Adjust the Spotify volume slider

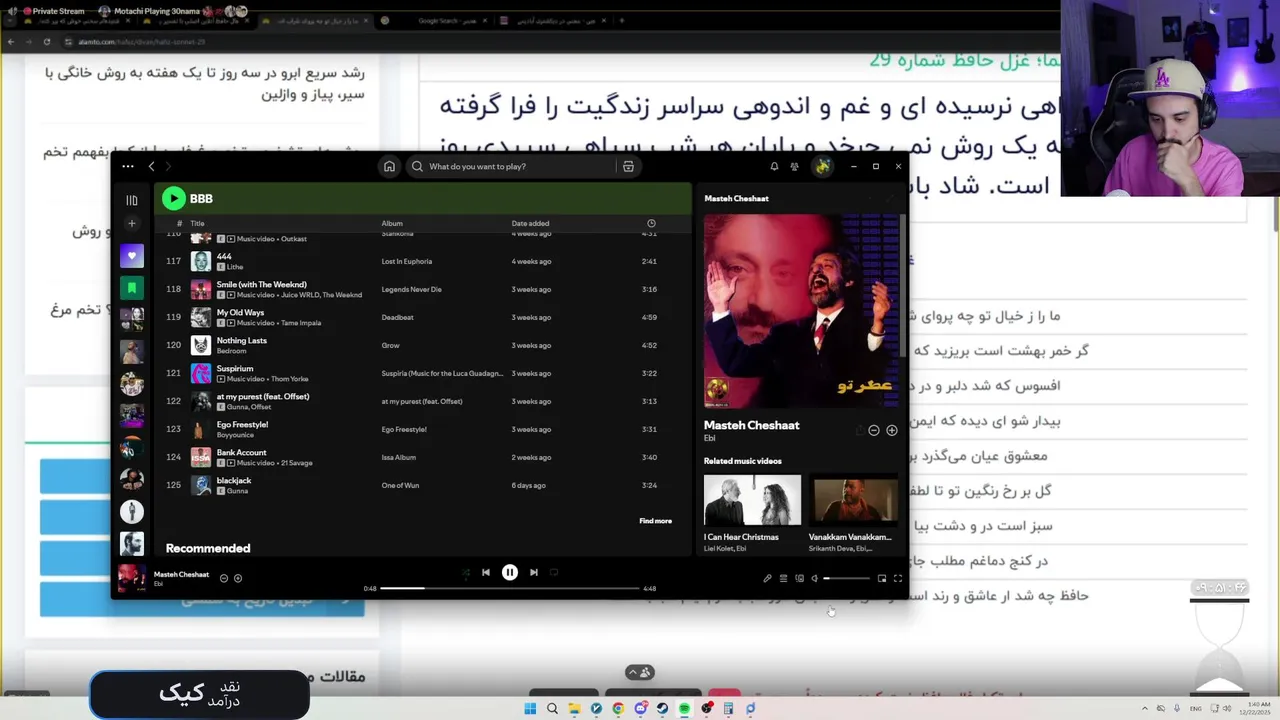click(846, 578)
